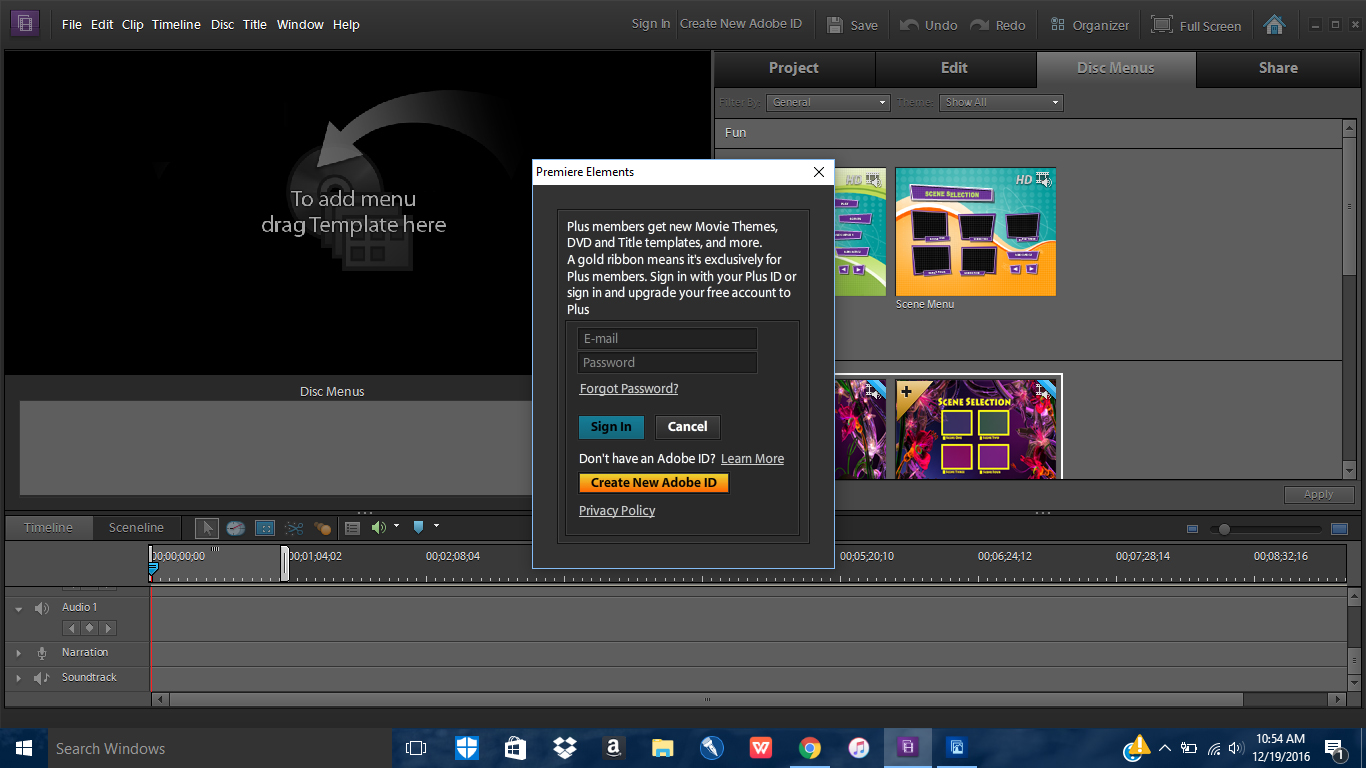Cancel the Premiere Elements sign-in dialog
This screenshot has height=768, width=1366.
688,427
